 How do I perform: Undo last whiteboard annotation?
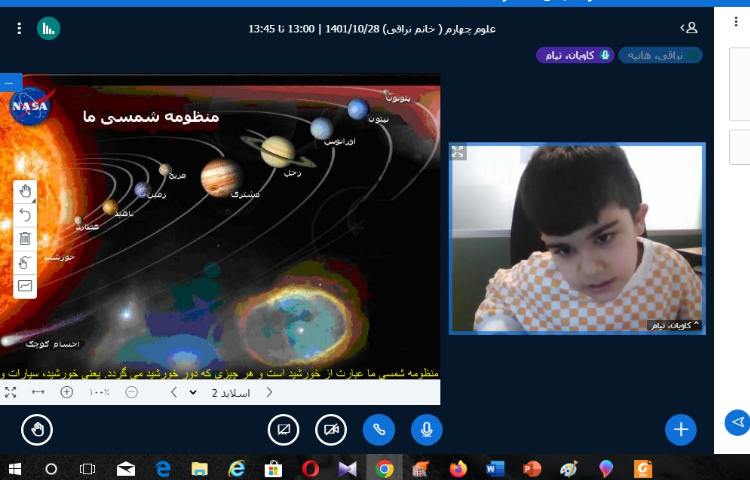coord(25,215)
